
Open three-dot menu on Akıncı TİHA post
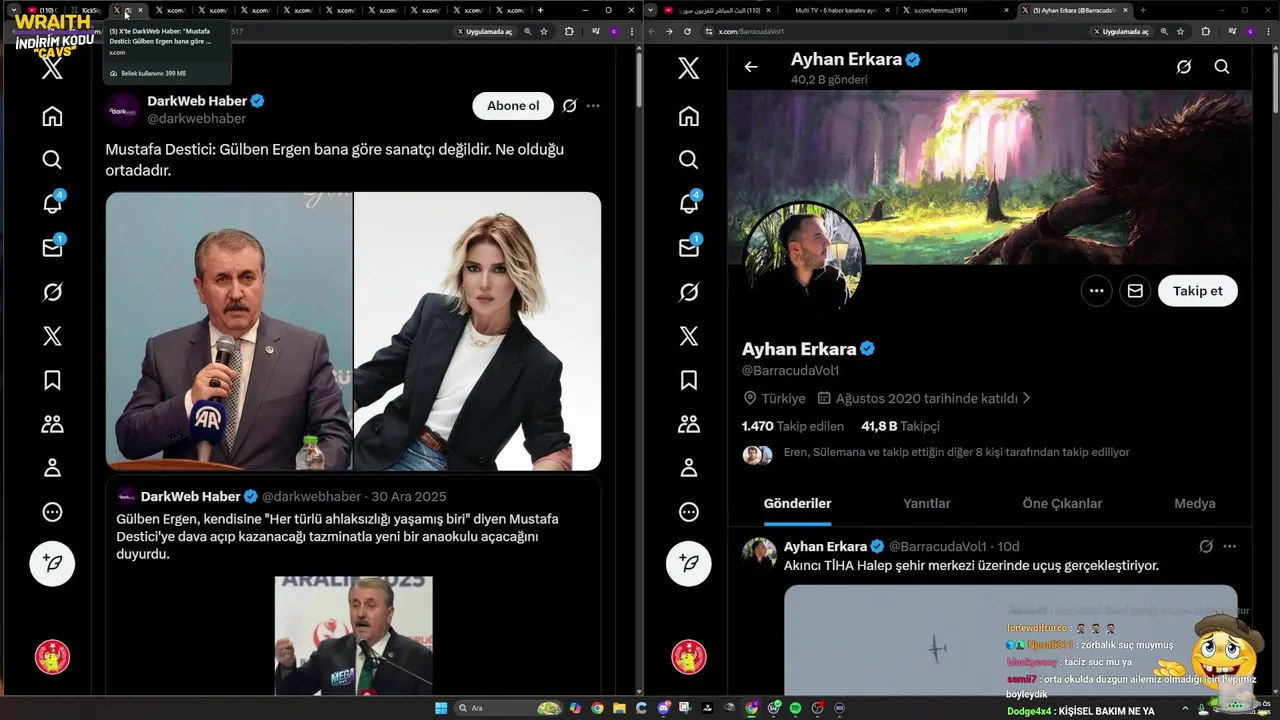1229,546
